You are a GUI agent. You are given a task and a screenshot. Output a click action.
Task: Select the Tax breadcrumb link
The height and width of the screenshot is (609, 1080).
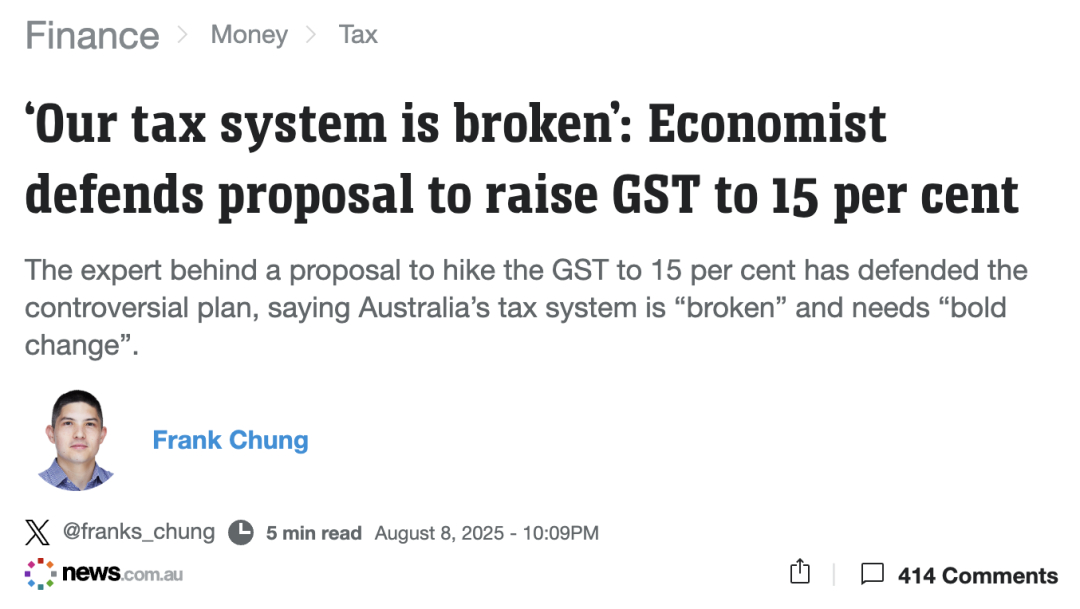(x=358, y=35)
